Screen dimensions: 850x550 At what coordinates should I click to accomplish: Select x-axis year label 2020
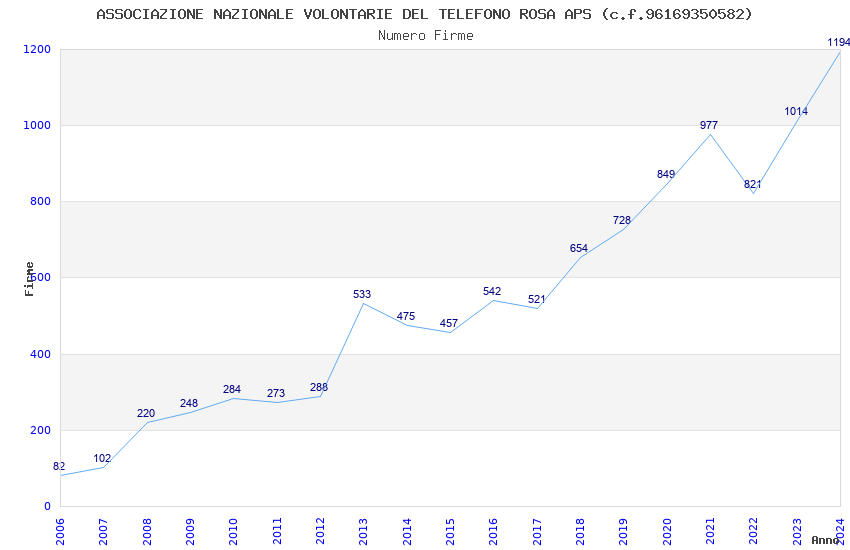(x=667, y=531)
